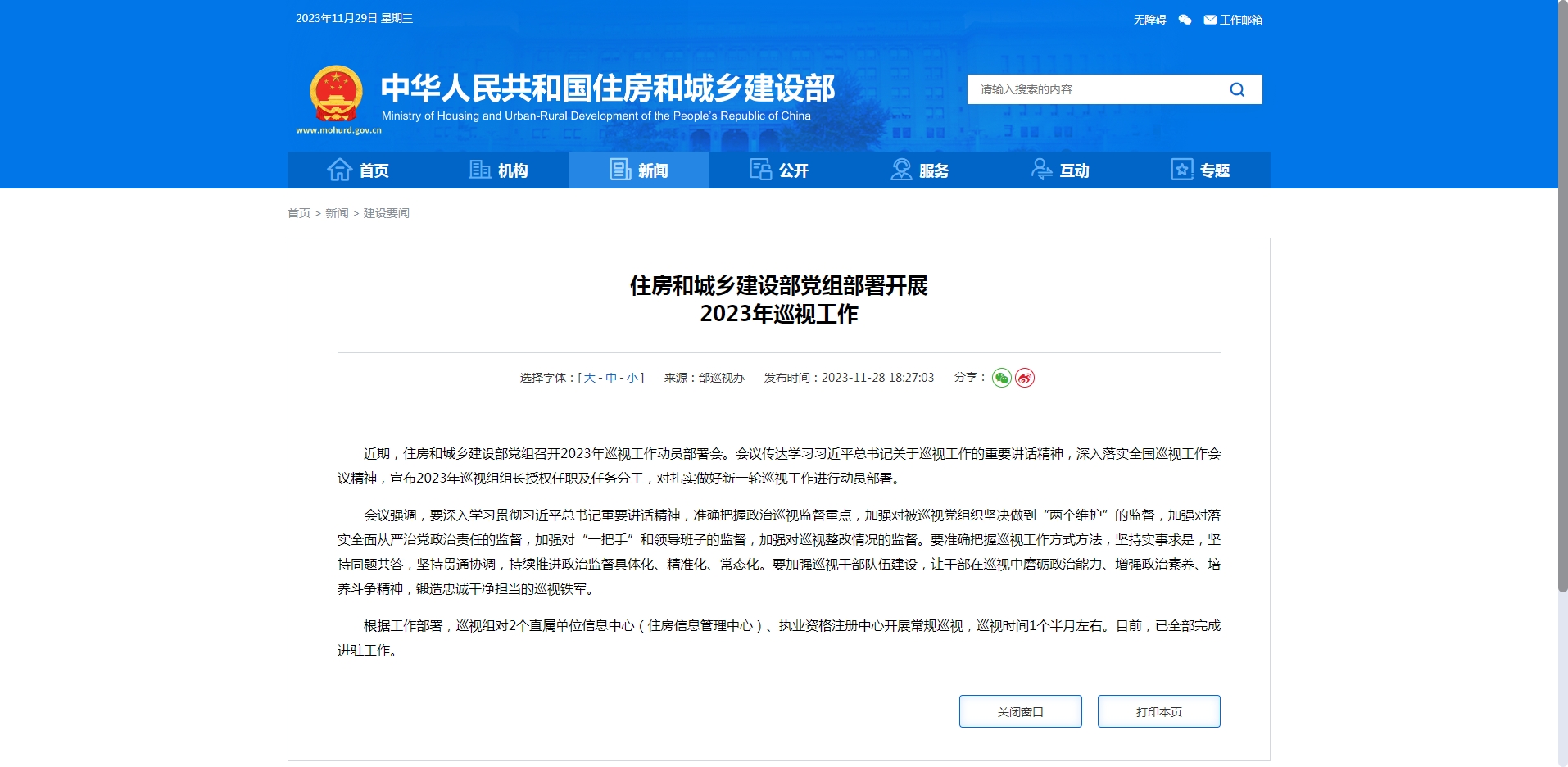Click the search magnifier icon
Image resolution: width=1568 pixels, height=767 pixels.
coord(1237,89)
